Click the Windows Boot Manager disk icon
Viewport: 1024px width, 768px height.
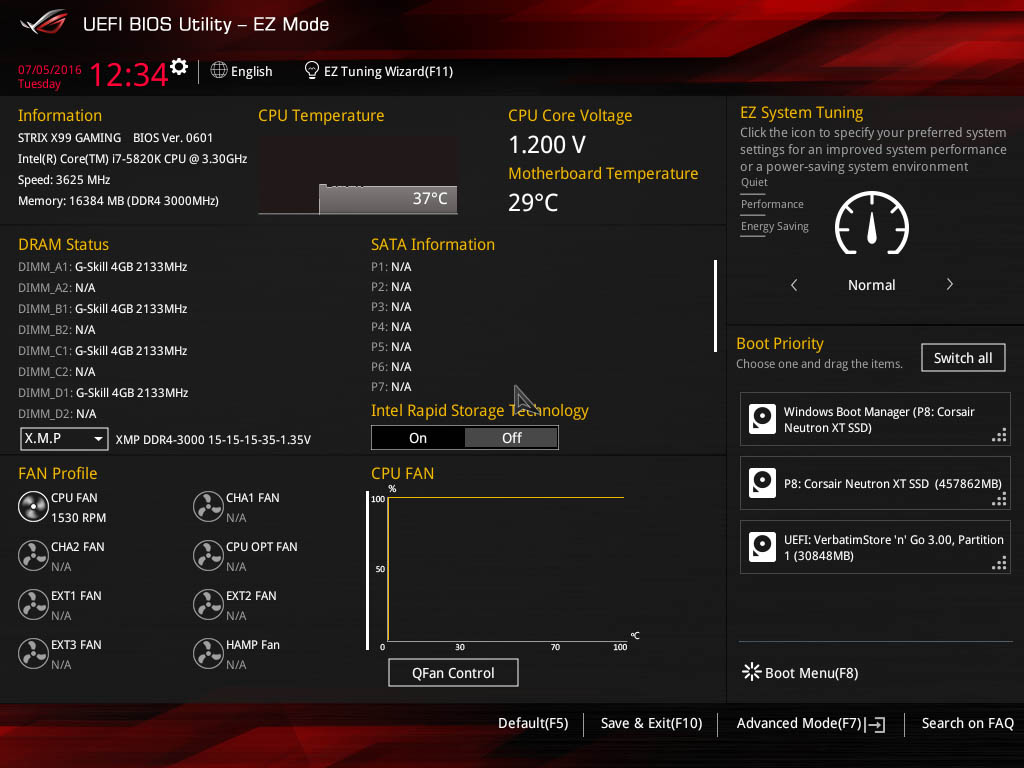pos(762,419)
